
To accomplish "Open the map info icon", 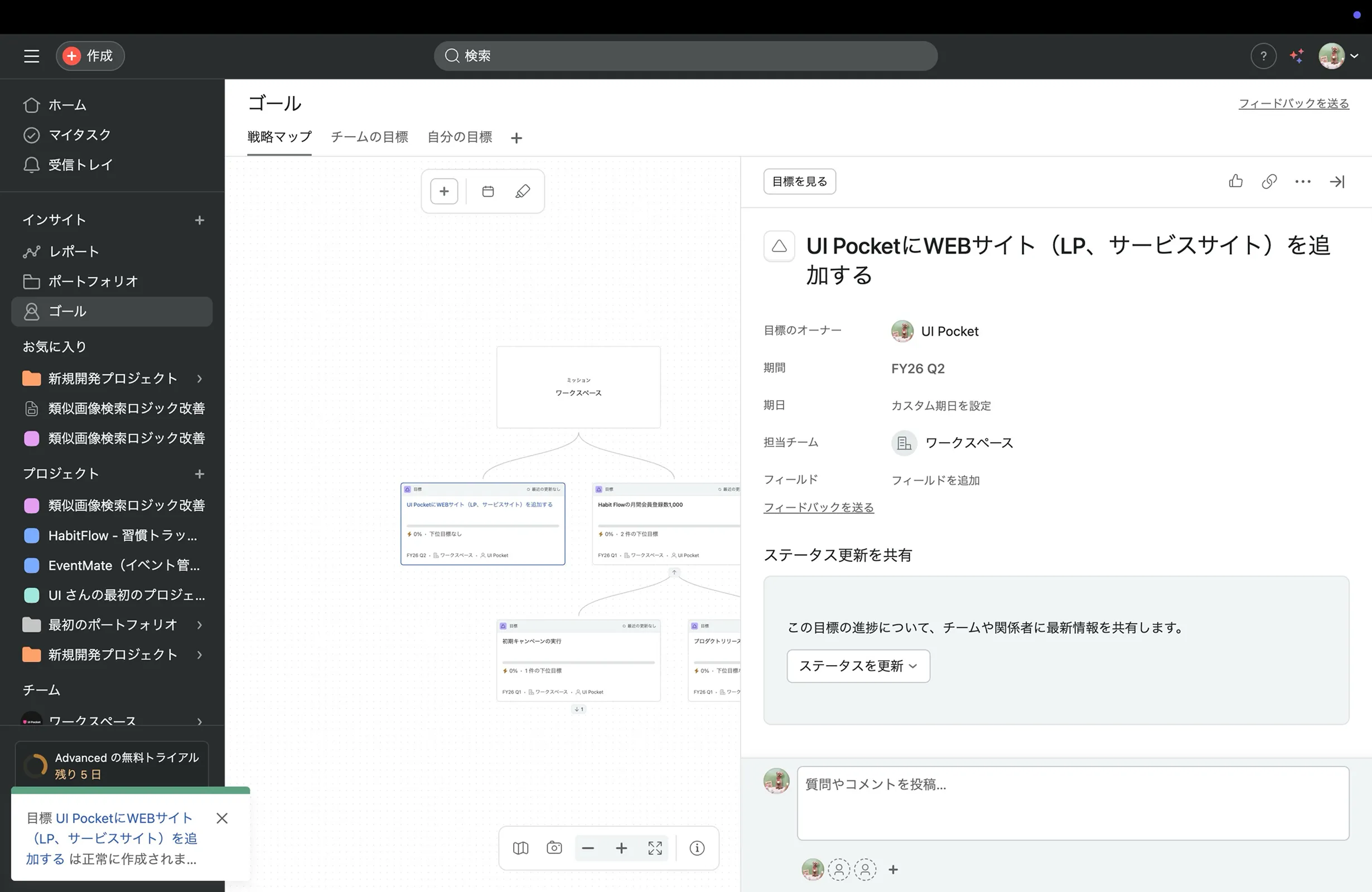I will click(697, 848).
